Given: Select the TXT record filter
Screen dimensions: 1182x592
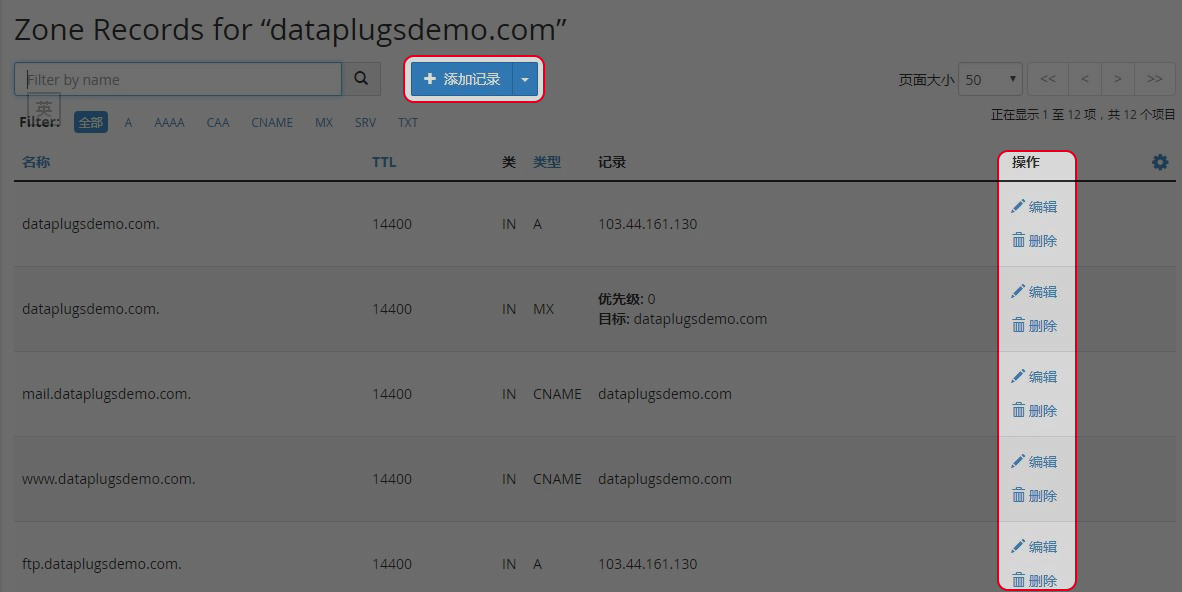Looking at the screenshot, I should [x=408, y=121].
